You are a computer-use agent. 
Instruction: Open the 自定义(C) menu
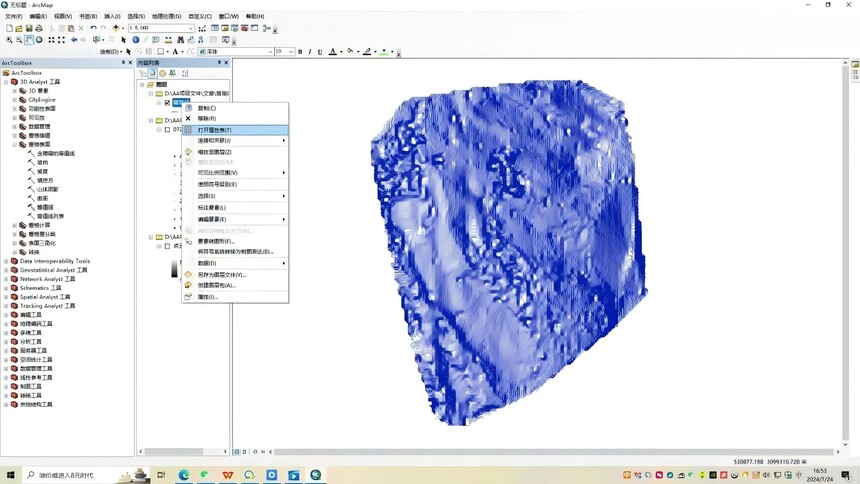[x=200, y=16]
